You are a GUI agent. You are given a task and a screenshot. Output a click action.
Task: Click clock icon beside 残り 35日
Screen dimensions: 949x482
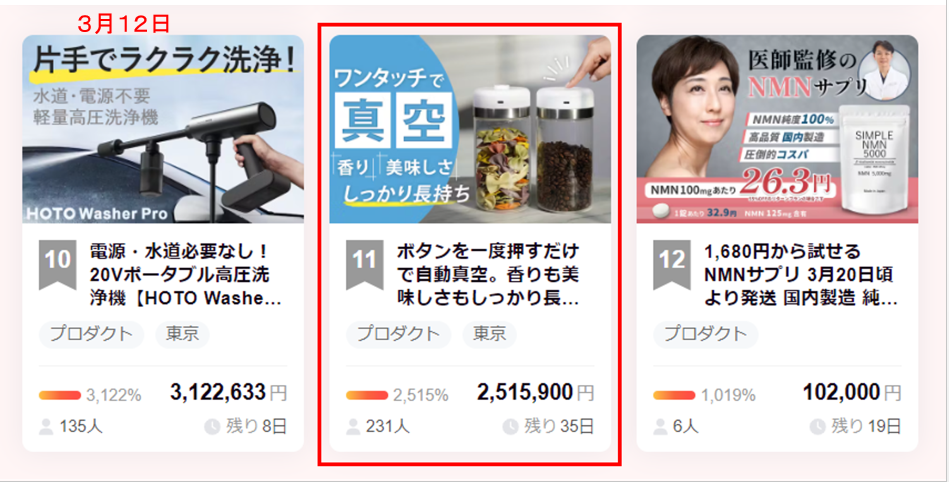click(x=510, y=426)
